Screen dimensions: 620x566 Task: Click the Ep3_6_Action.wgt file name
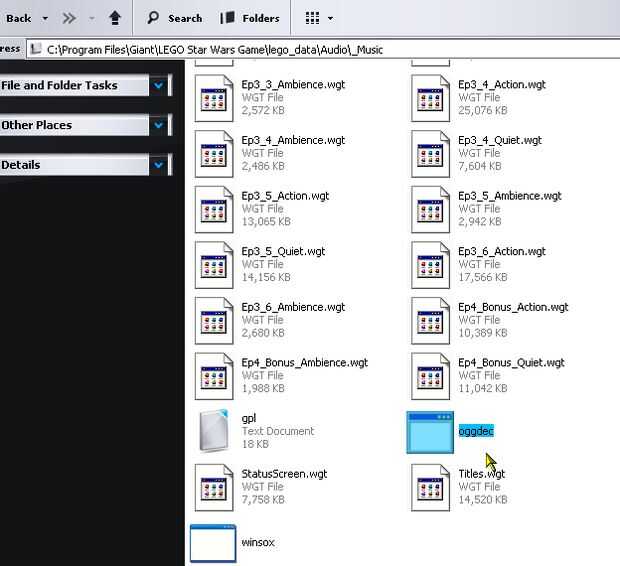point(502,252)
